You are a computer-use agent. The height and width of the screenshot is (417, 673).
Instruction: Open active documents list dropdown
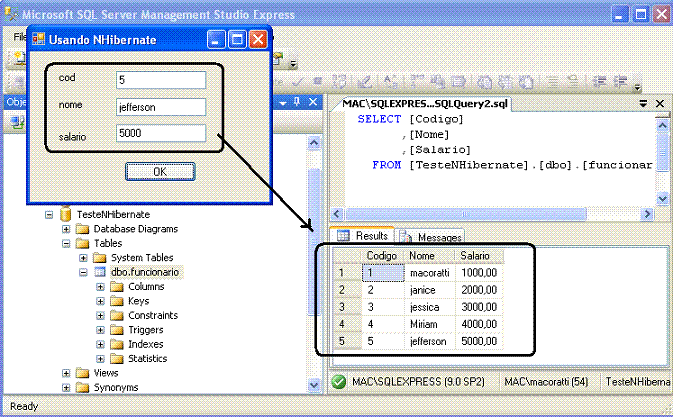(x=643, y=103)
